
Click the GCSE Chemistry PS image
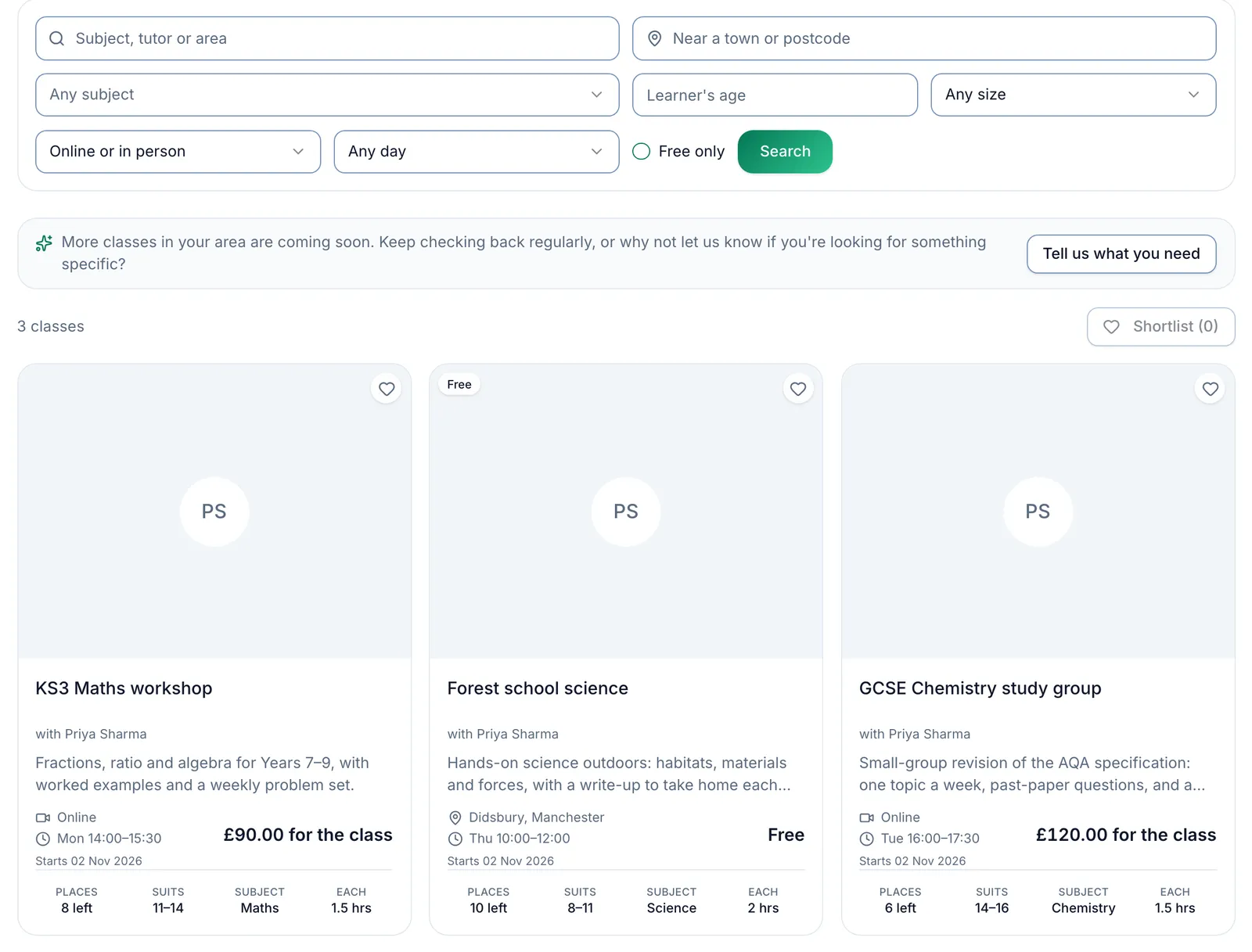pos(1038,511)
